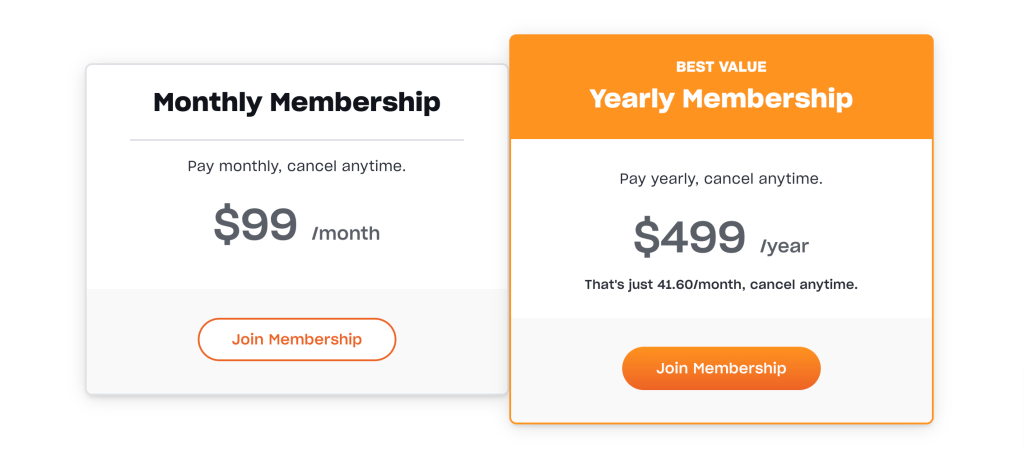The height and width of the screenshot is (465, 1024).
Task: Click the /month billing period text
Action: coord(346,233)
